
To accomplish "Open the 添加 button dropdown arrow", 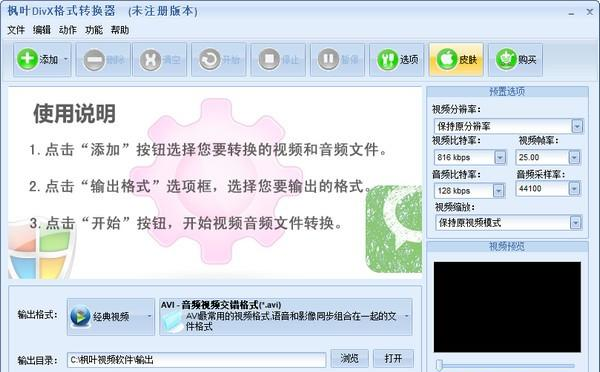I will coord(66,59).
